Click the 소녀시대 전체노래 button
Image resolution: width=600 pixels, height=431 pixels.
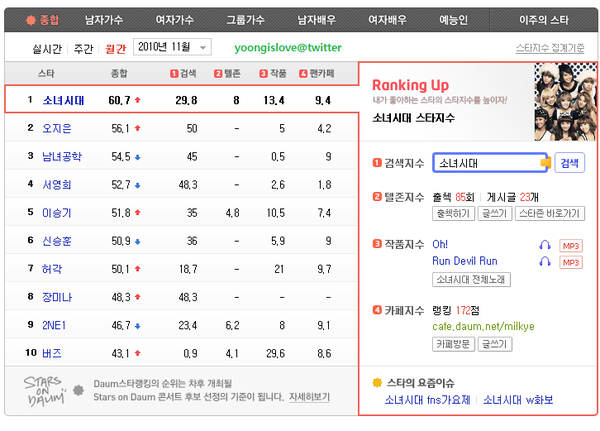click(471, 280)
